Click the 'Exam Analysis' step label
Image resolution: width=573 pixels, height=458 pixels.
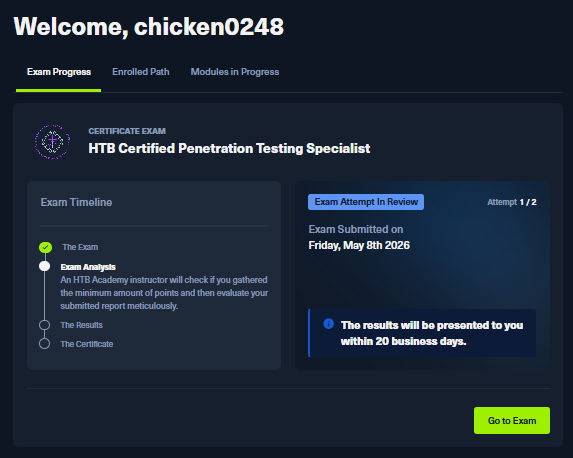(88, 267)
